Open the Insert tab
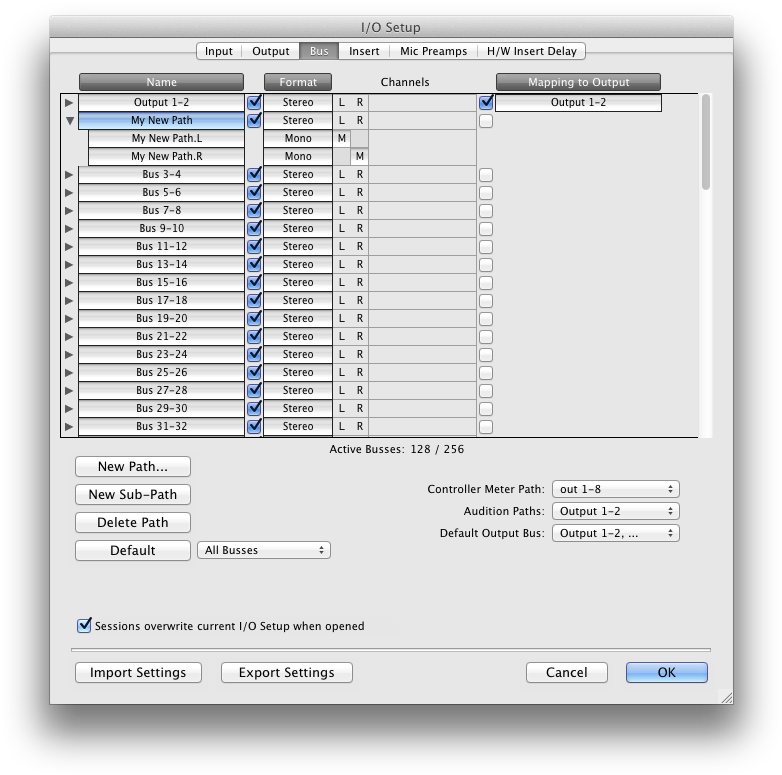 click(364, 51)
